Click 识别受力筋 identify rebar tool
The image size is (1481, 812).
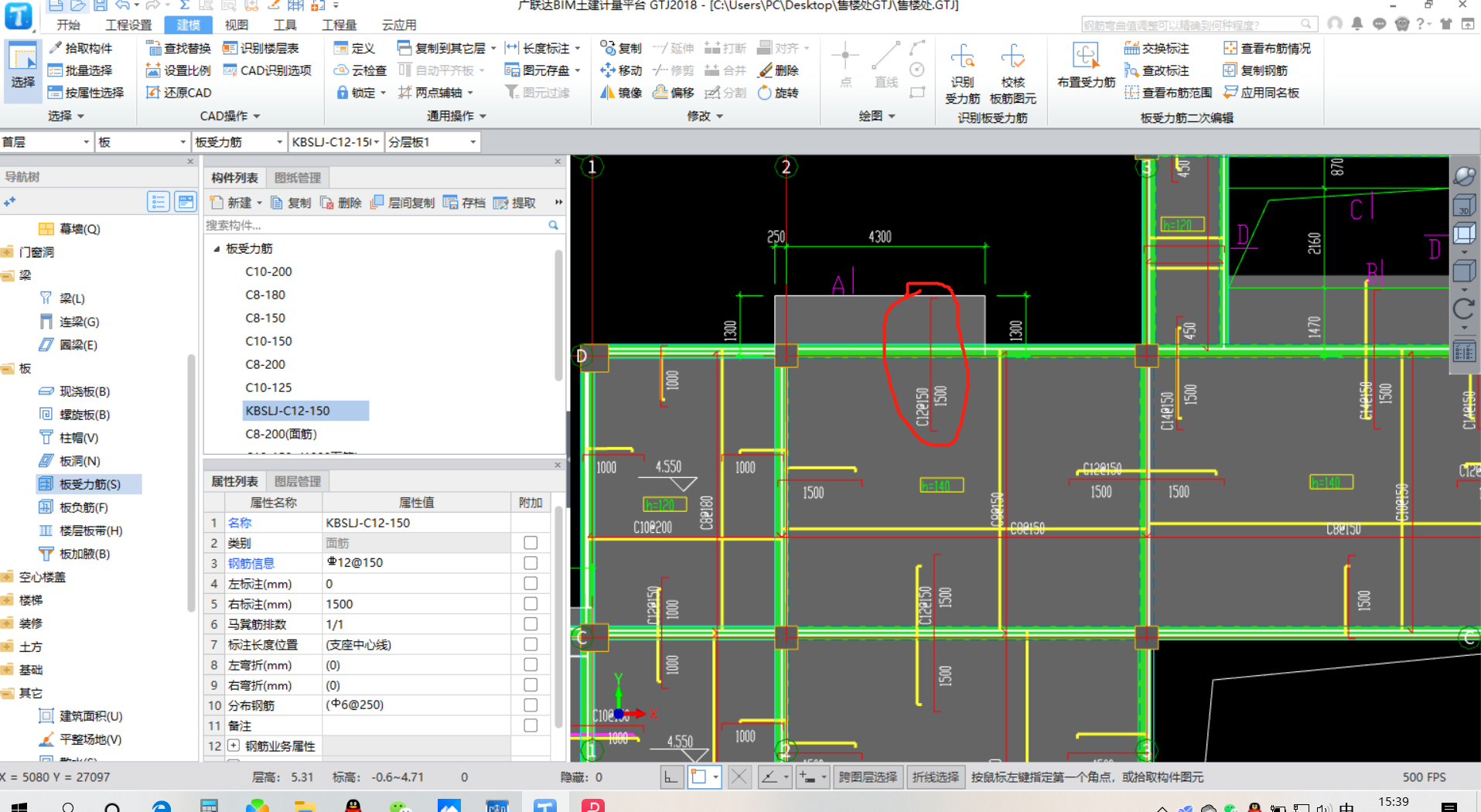coord(962,74)
